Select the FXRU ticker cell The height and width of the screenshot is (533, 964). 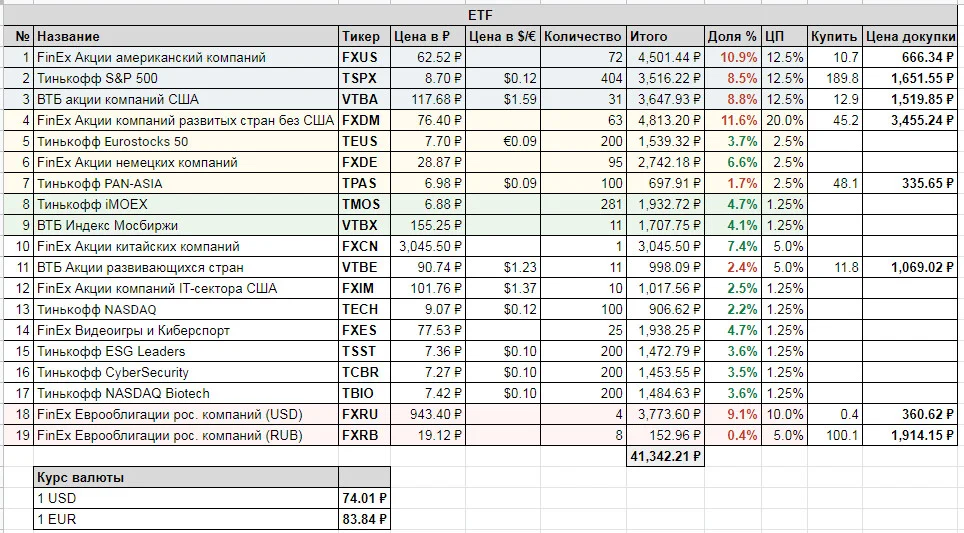[x=365, y=414]
